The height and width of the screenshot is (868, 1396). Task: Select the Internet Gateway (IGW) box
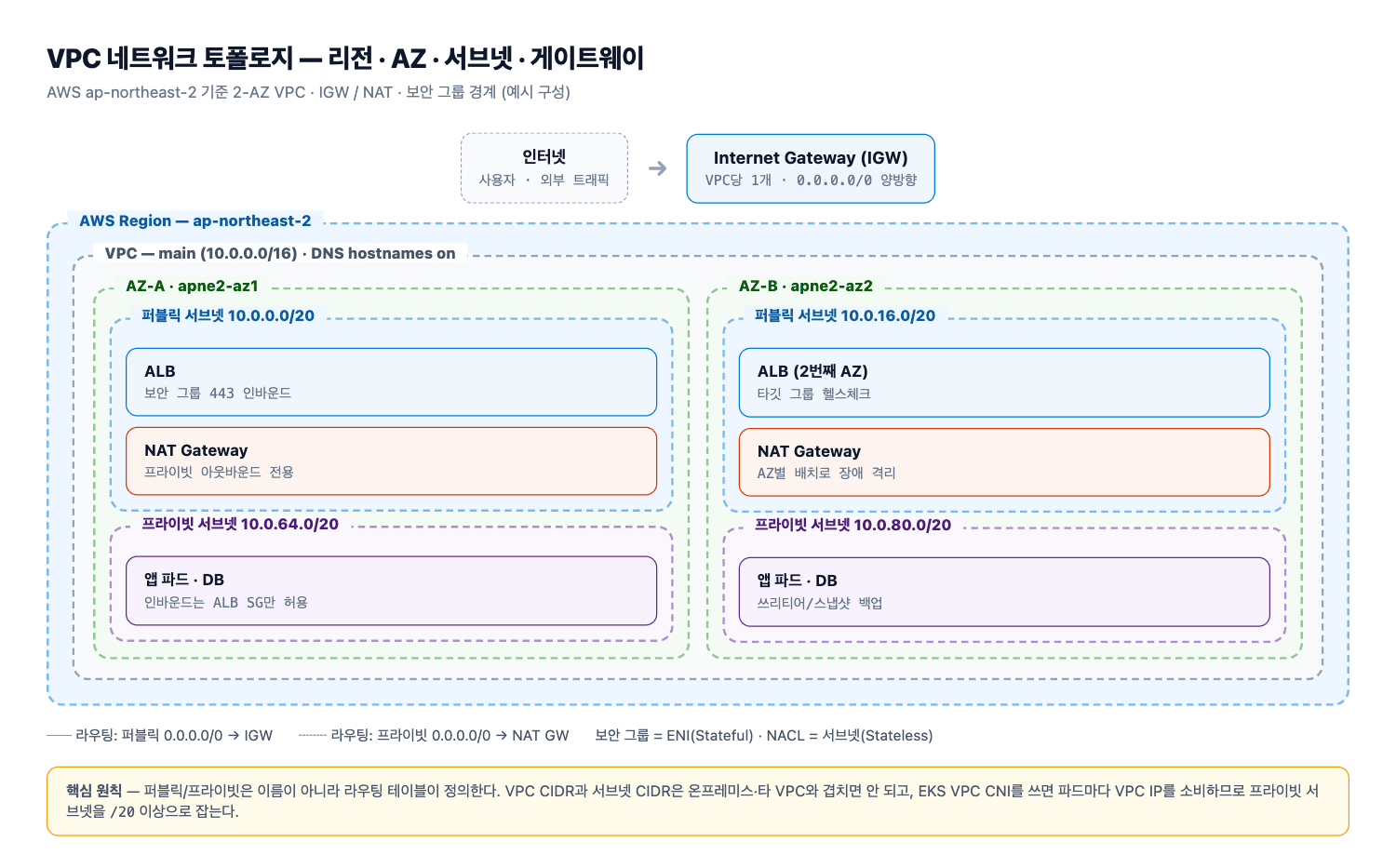coord(811,168)
